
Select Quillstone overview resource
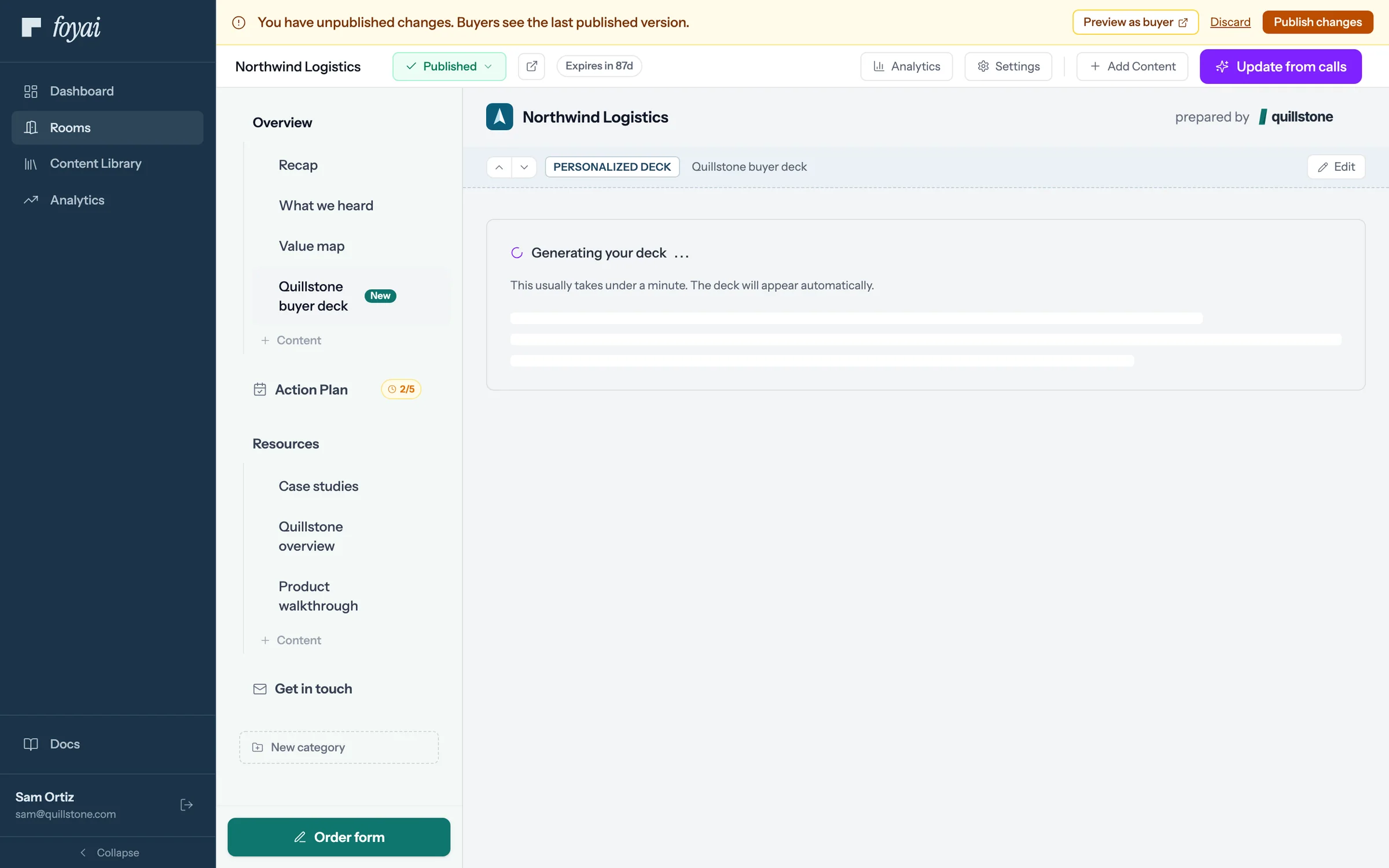[x=351, y=536]
